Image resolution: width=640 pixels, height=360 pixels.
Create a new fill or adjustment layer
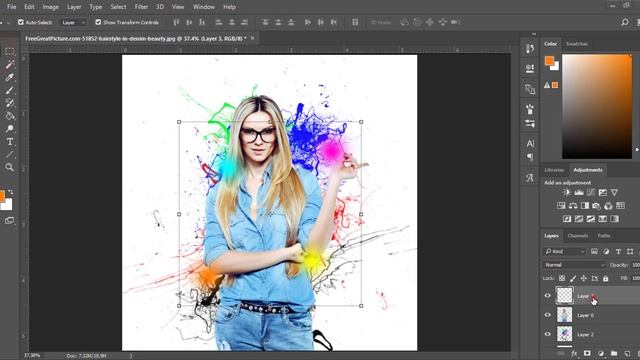(600, 353)
